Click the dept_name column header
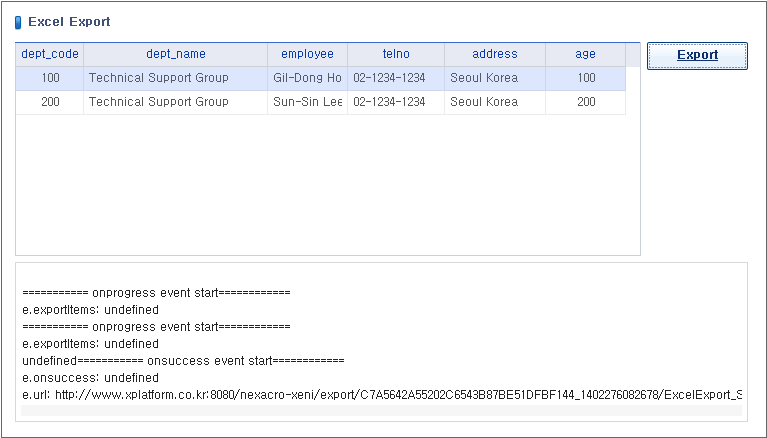 (175, 54)
